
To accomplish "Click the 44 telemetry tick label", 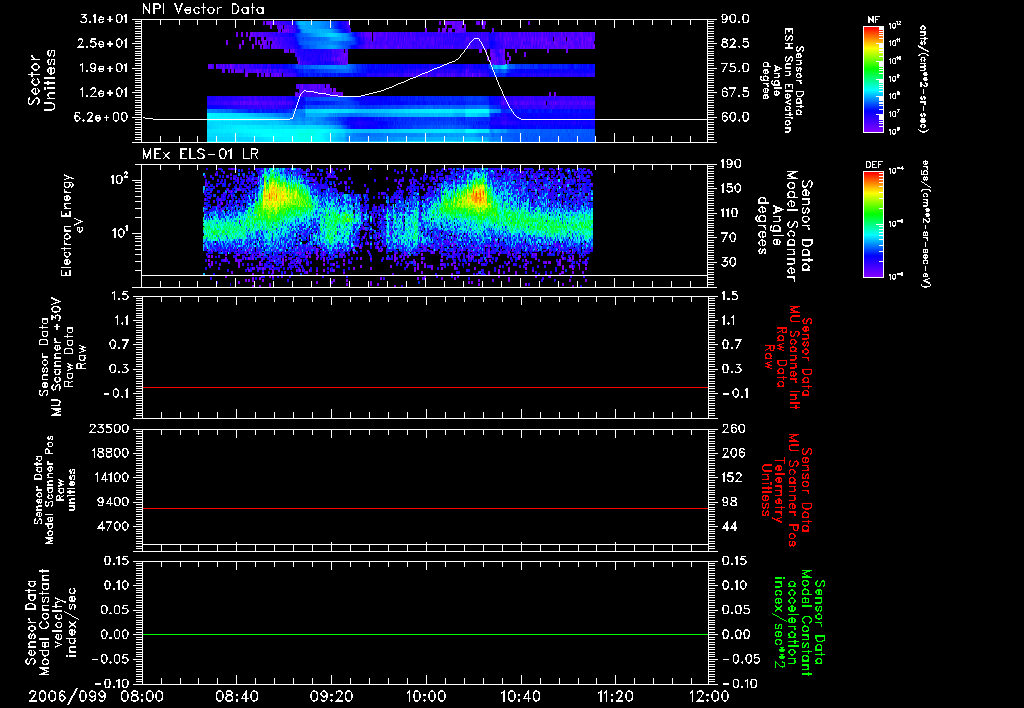I will pos(729,527).
